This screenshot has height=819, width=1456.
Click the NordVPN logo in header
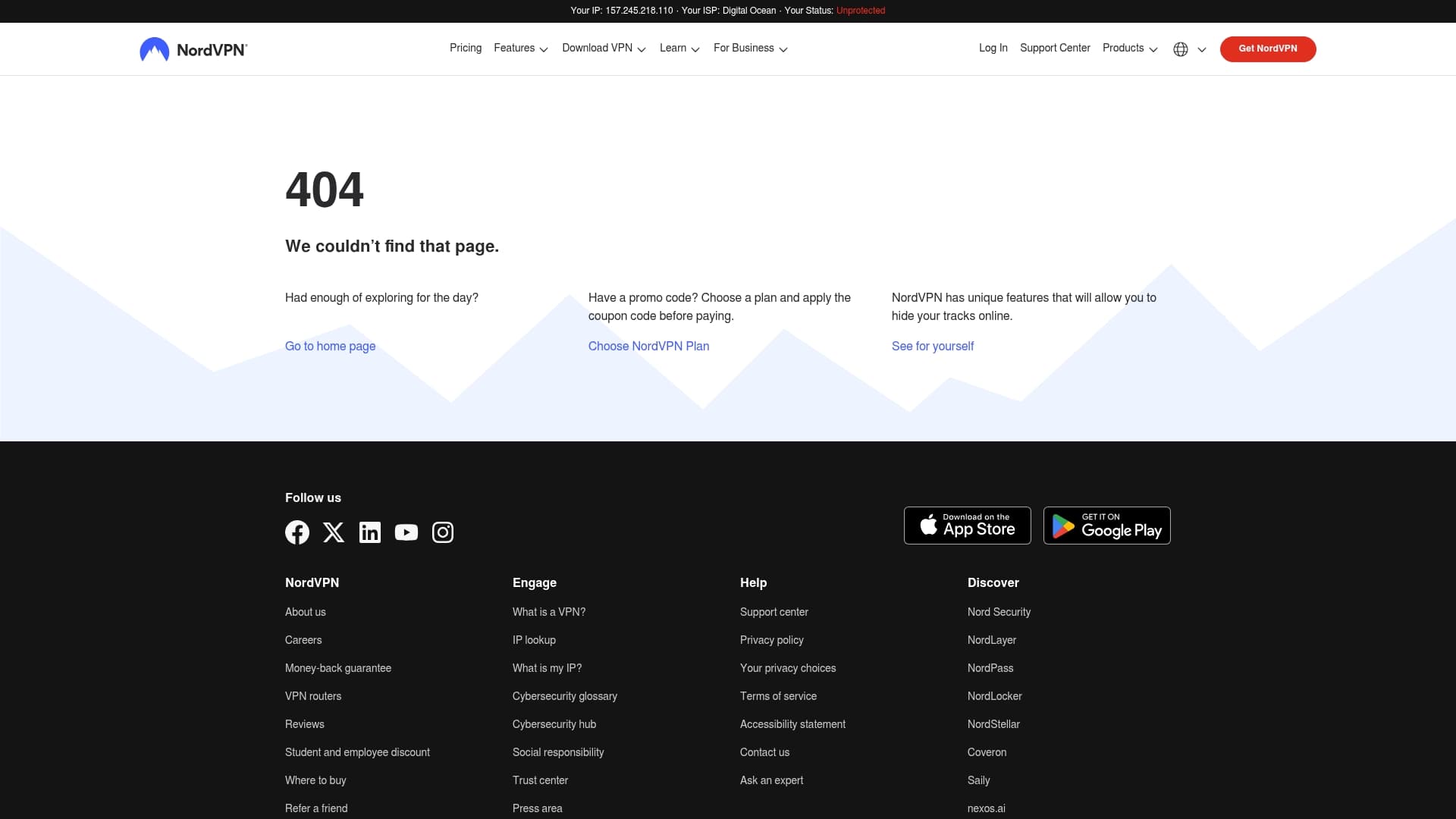coord(193,49)
